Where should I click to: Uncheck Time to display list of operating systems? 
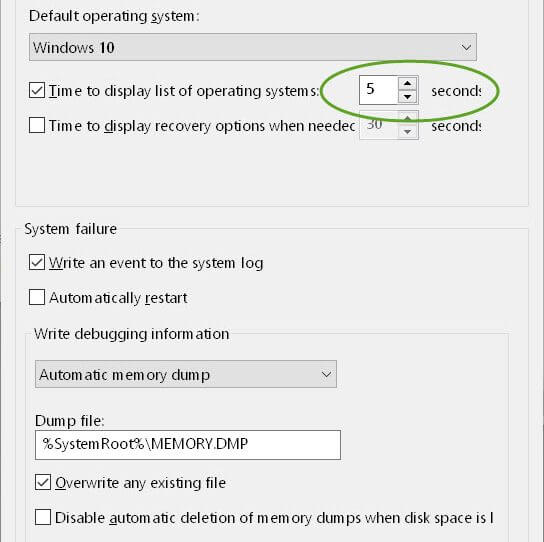(37, 91)
